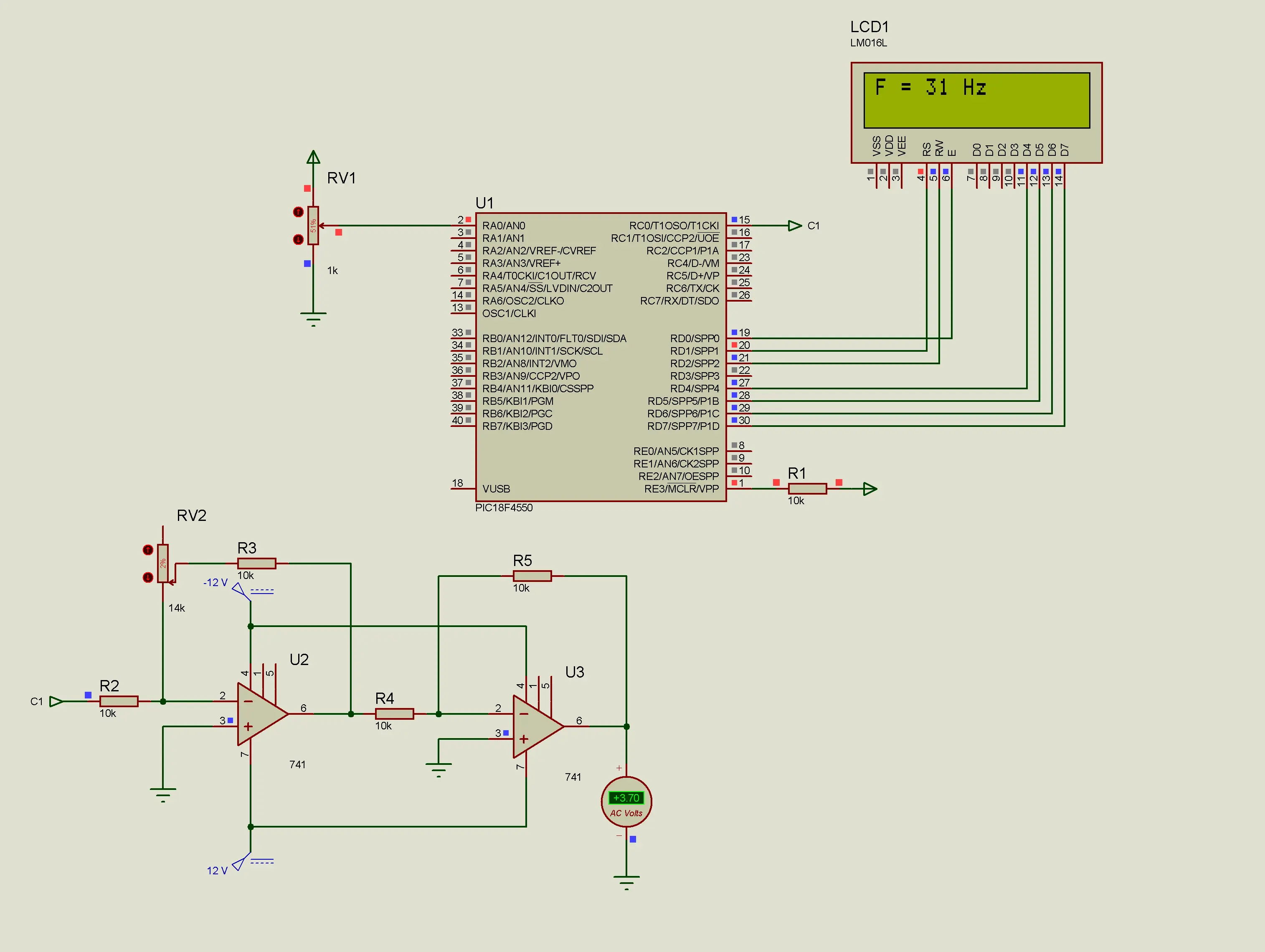Click the 741 label under U3

(573, 777)
